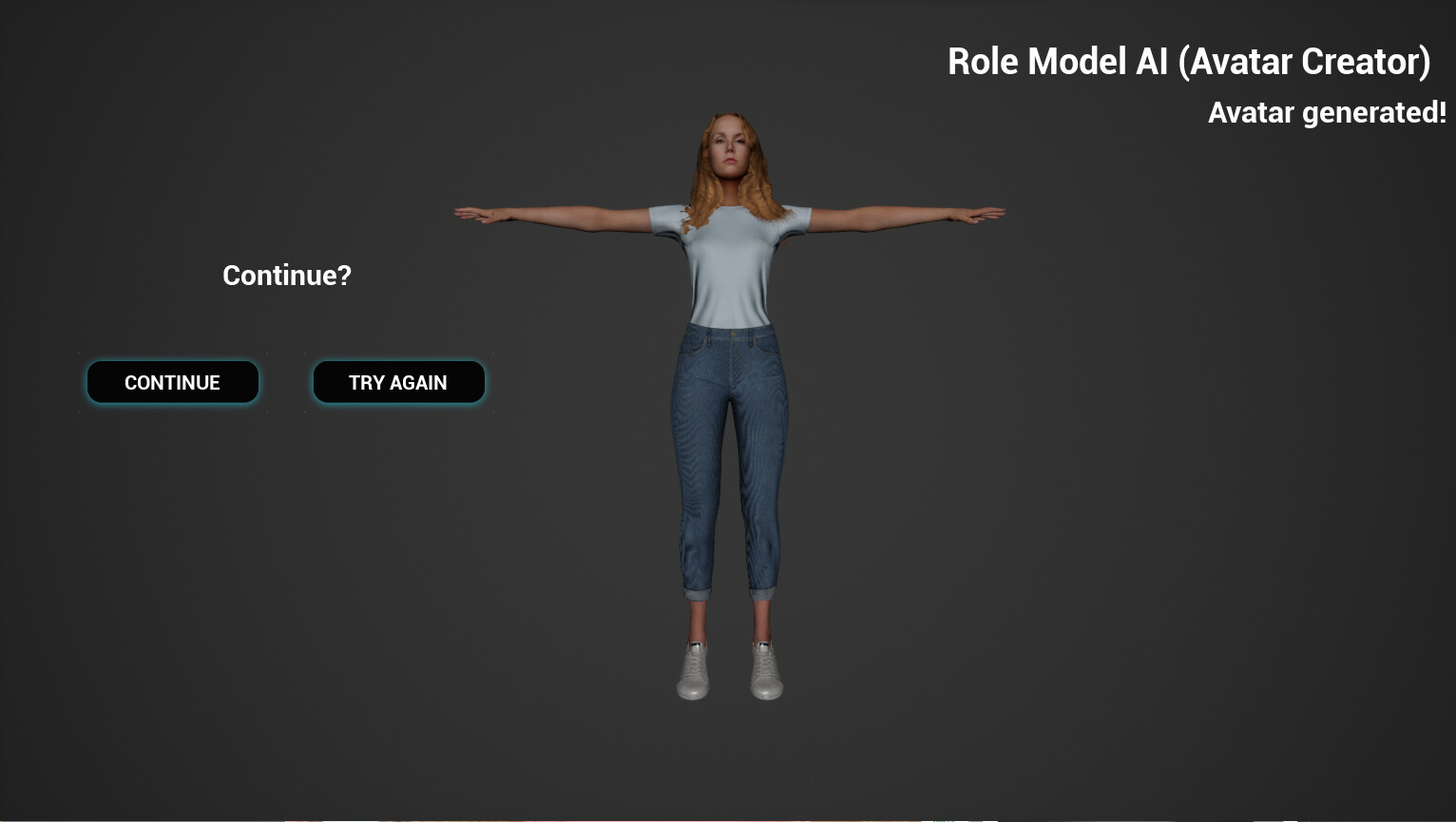Click the Role Model AI (Avatar Creator) title
Viewport: 1456px width, 822px height.
point(1189,61)
